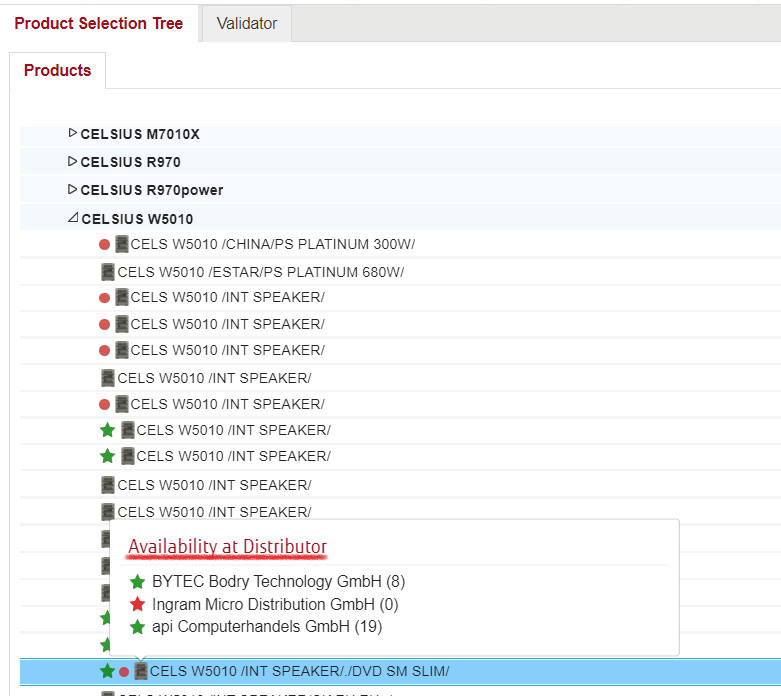This screenshot has height=696, width=781.
Task: Click green star of highlighted DVD SM SLIM row
Action: [x=107, y=671]
